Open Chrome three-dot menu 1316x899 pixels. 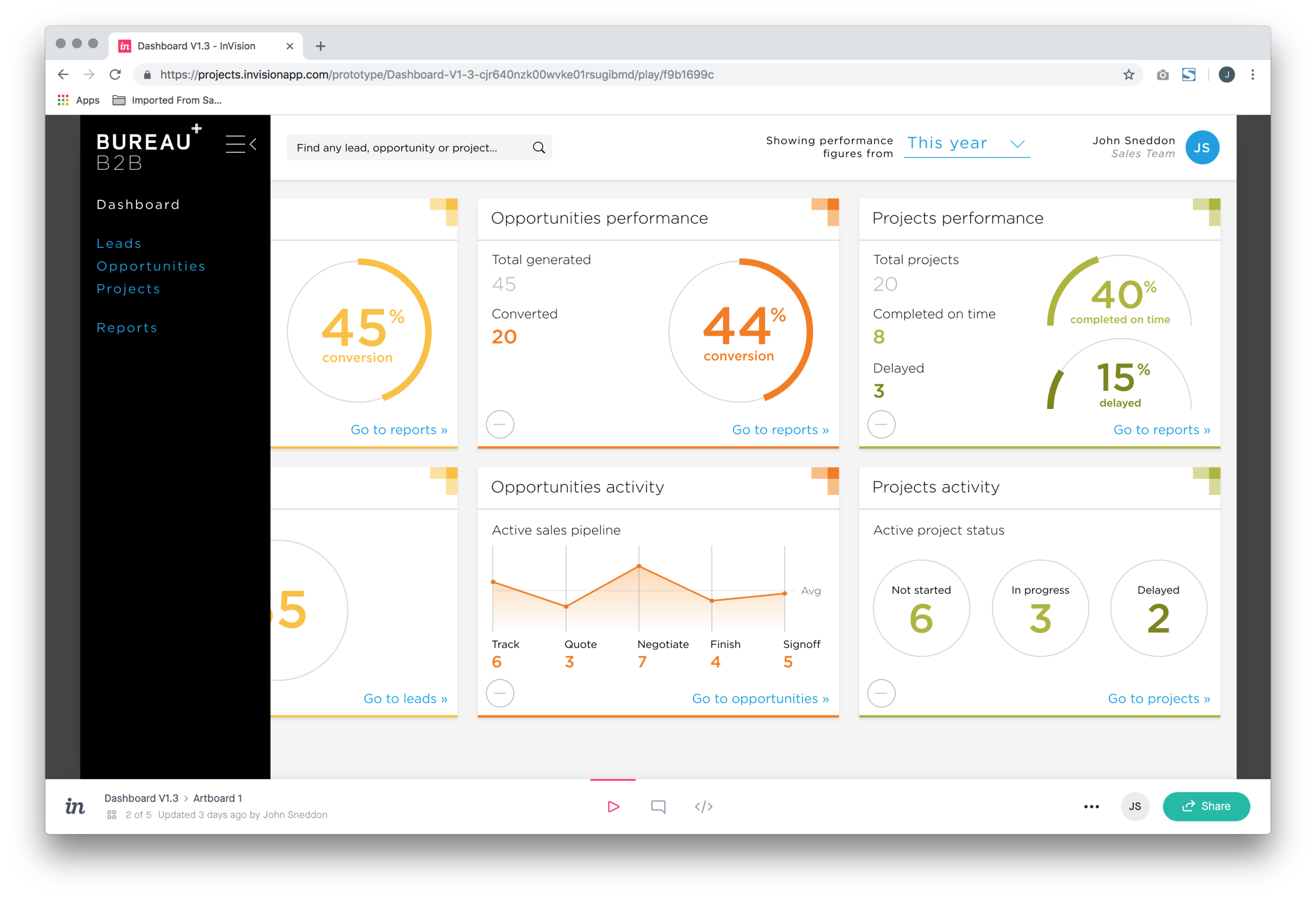[1253, 75]
